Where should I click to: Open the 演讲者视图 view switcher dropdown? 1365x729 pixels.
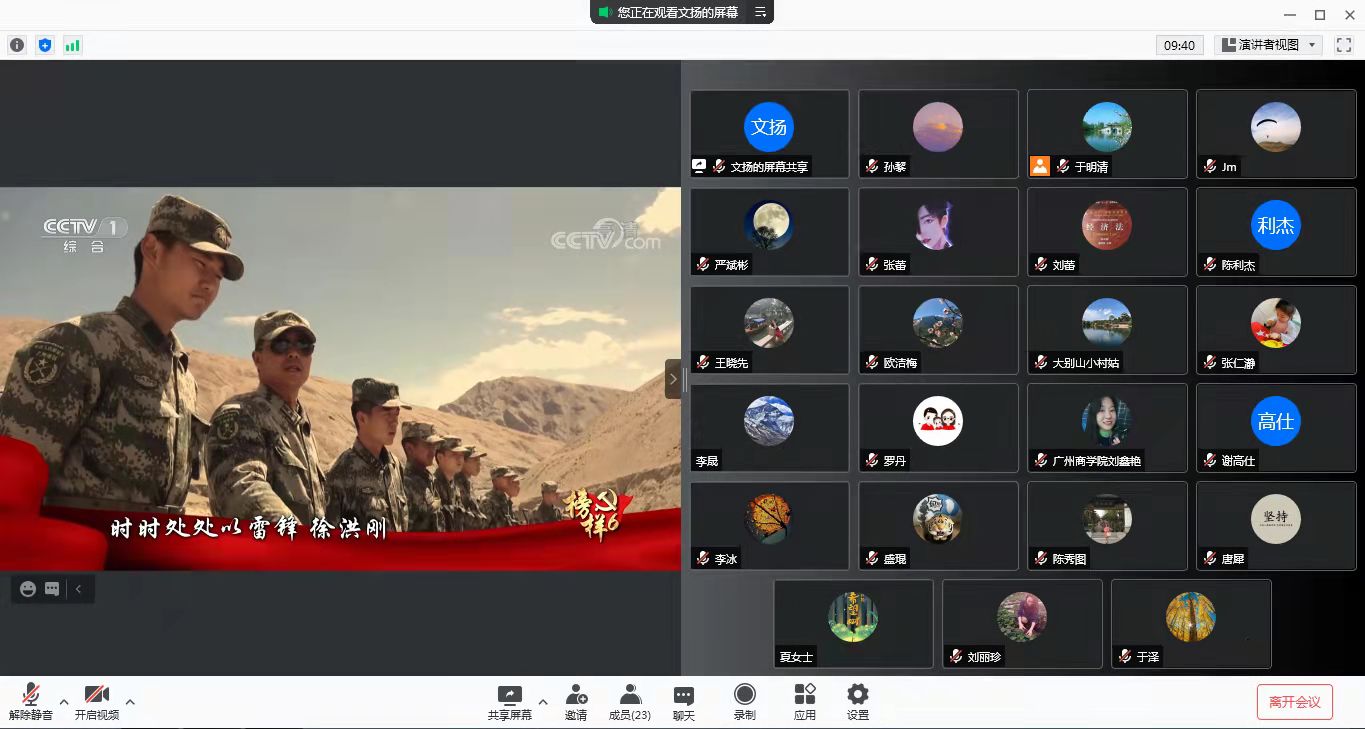[1268, 45]
